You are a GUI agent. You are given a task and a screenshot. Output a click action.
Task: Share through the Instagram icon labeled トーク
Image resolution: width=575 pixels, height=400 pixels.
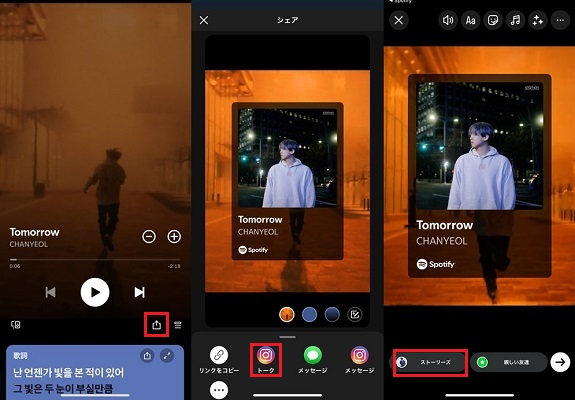click(266, 355)
